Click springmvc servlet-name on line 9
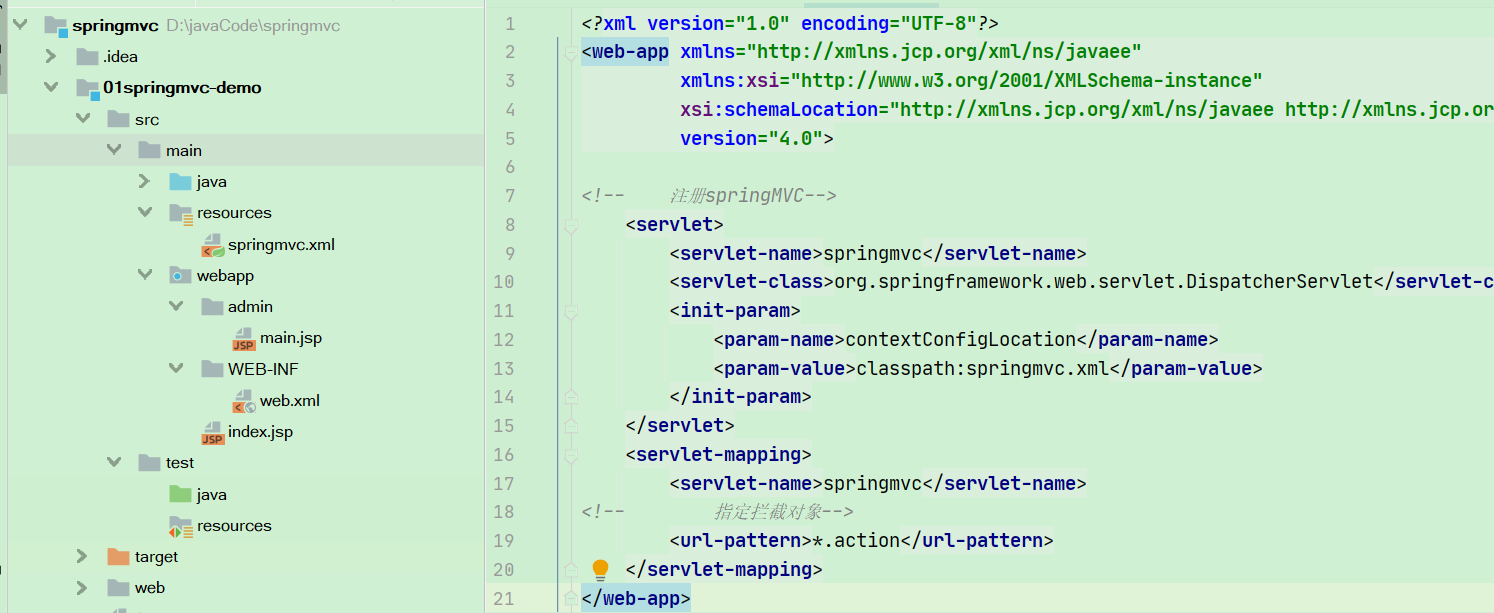Image resolution: width=1494 pixels, height=613 pixels. (872, 253)
